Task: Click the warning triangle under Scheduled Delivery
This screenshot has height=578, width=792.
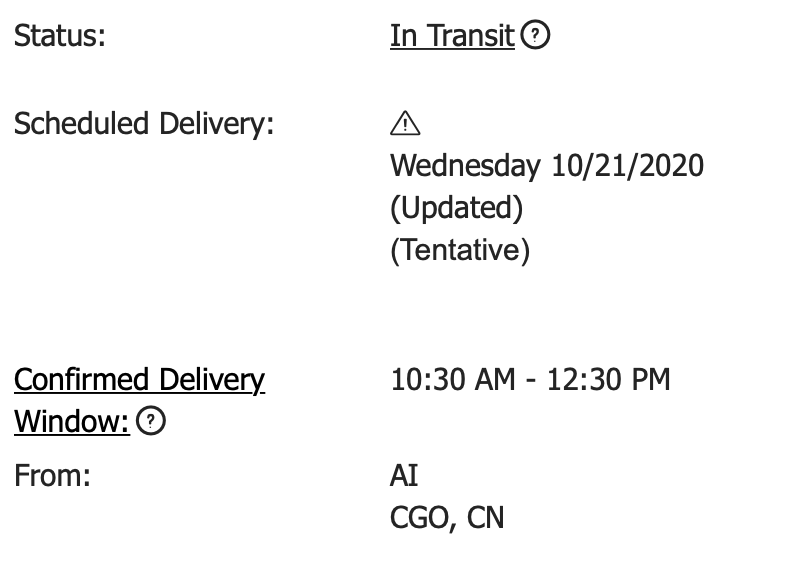Action: tap(405, 123)
